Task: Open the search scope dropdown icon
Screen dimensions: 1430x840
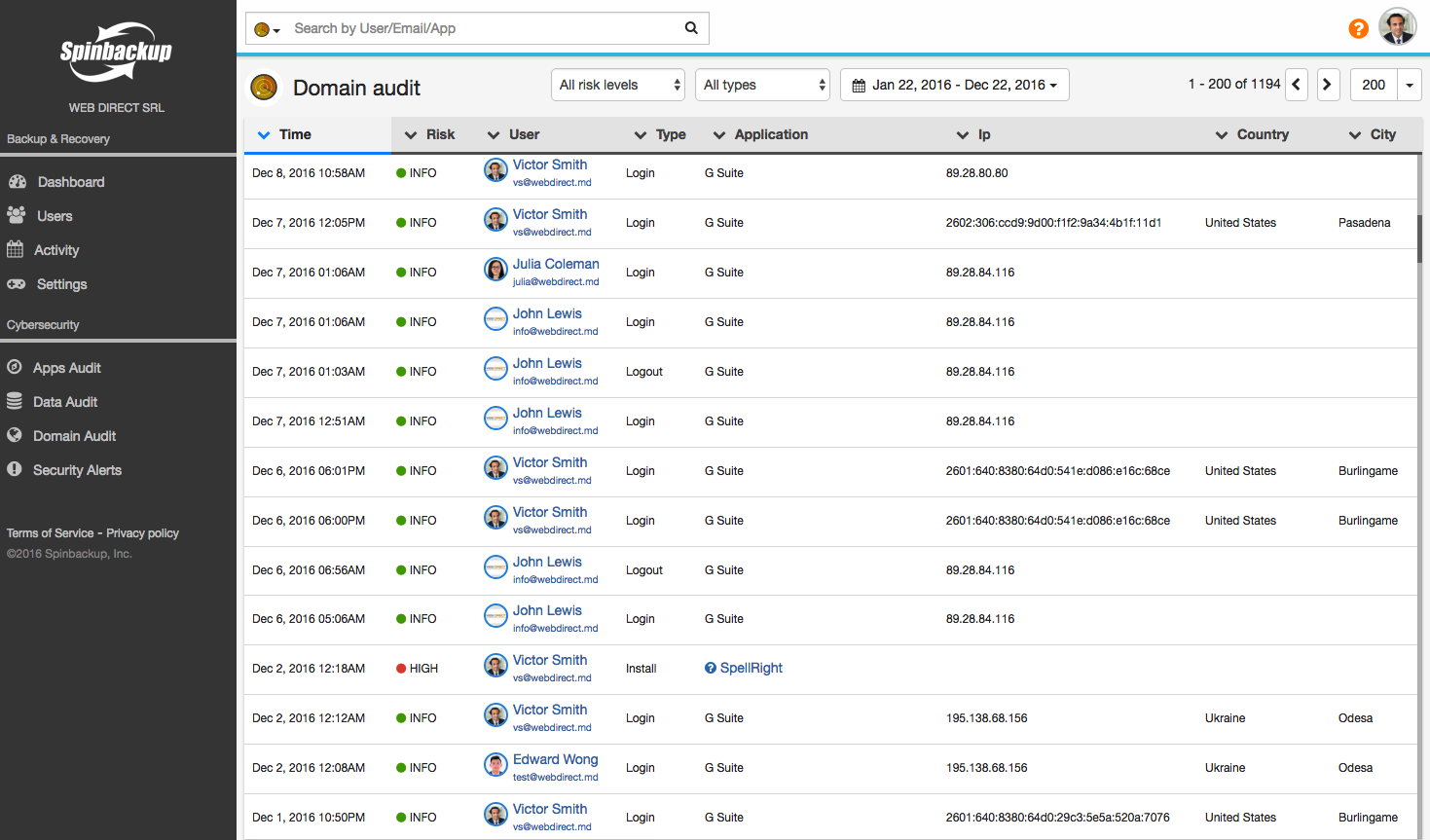Action: [267, 29]
